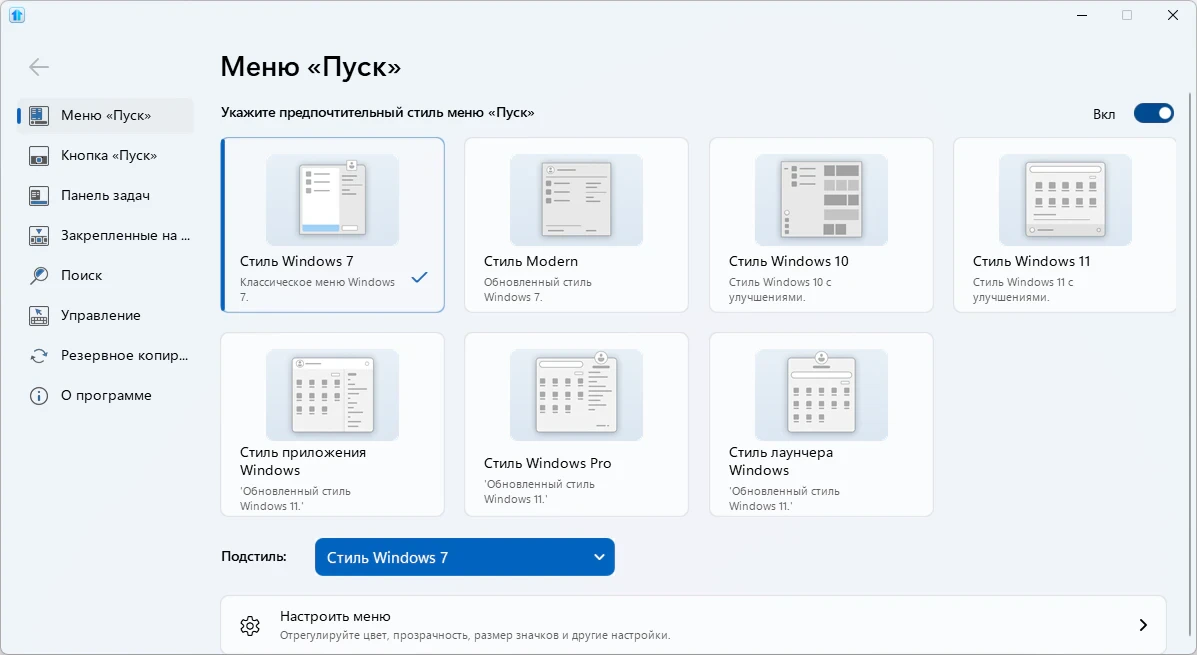This screenshot has width=1197, height=655.
Task: Click the backup sync arrows icon
Action: tap(39, 356)
